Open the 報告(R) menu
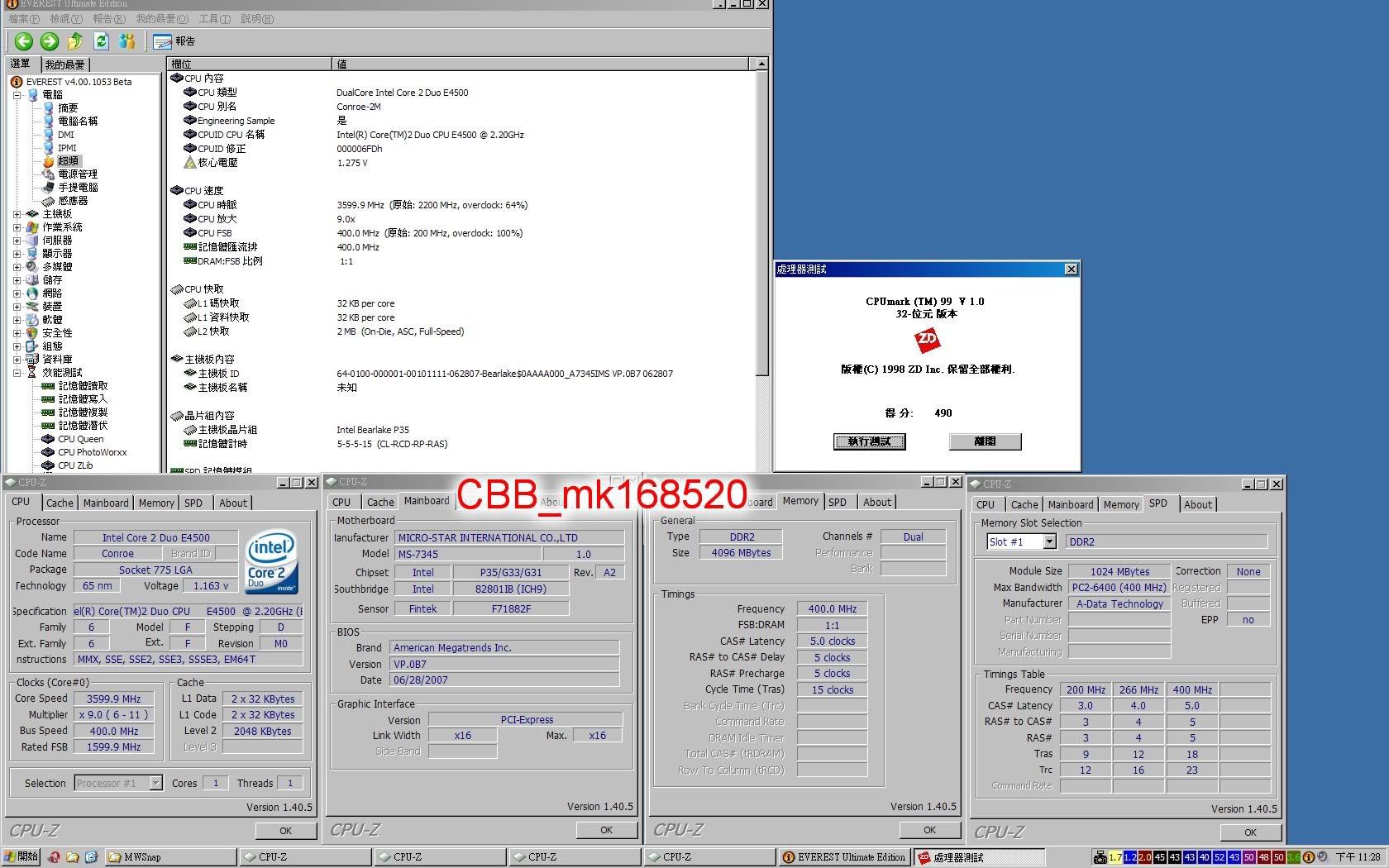Viewport: 1389px width, 868px height. [109, 18]
